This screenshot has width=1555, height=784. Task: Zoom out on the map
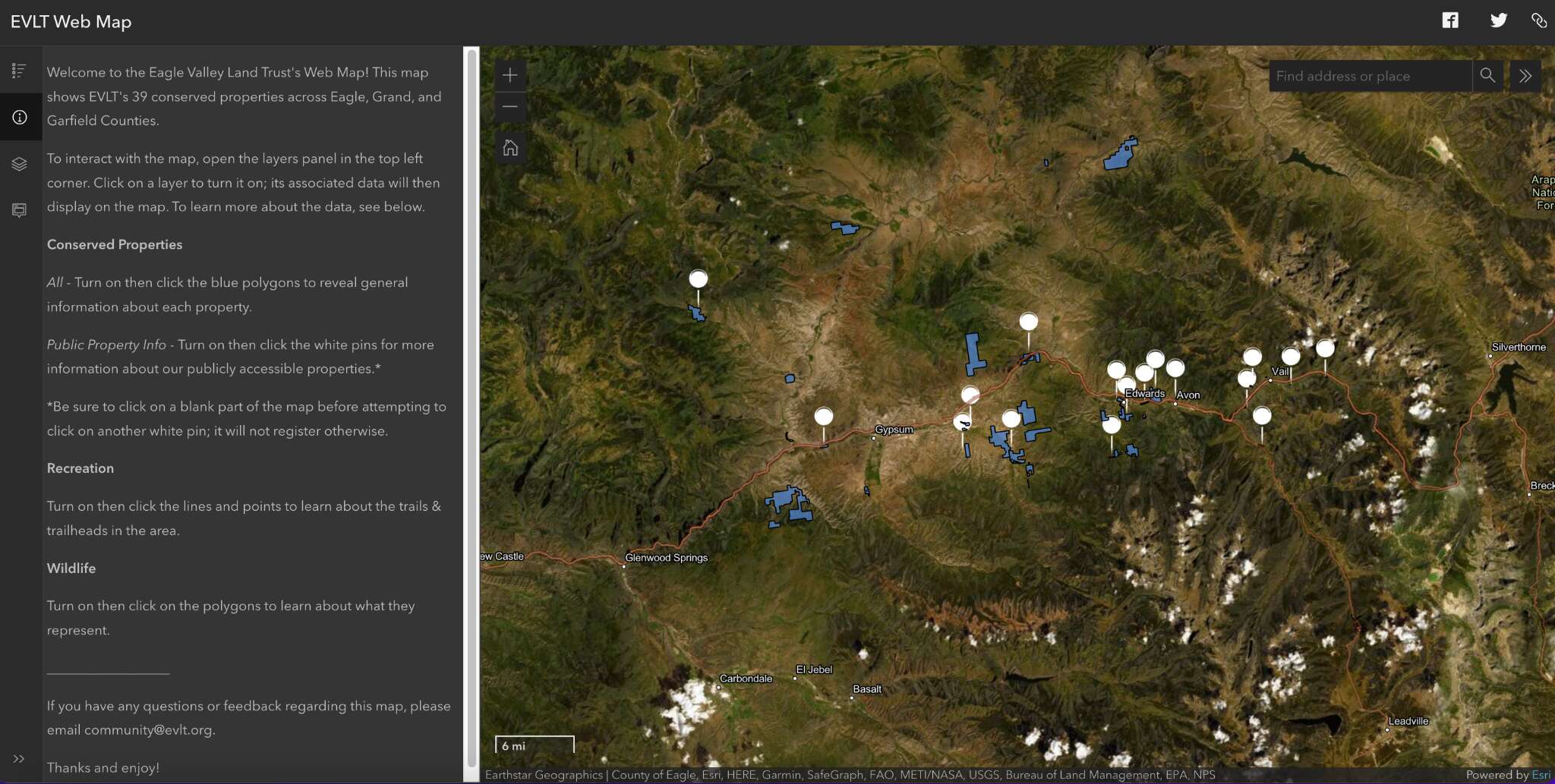click(x=510, y=106)
